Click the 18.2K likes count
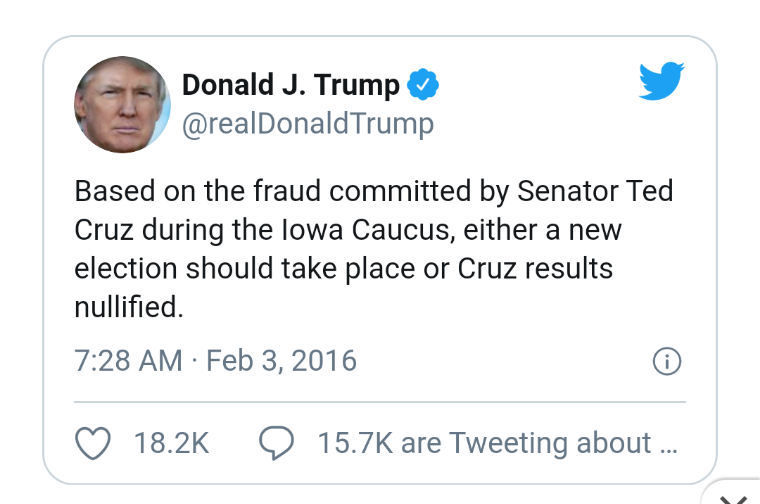 pyautogui.click(x=171, y=443)
